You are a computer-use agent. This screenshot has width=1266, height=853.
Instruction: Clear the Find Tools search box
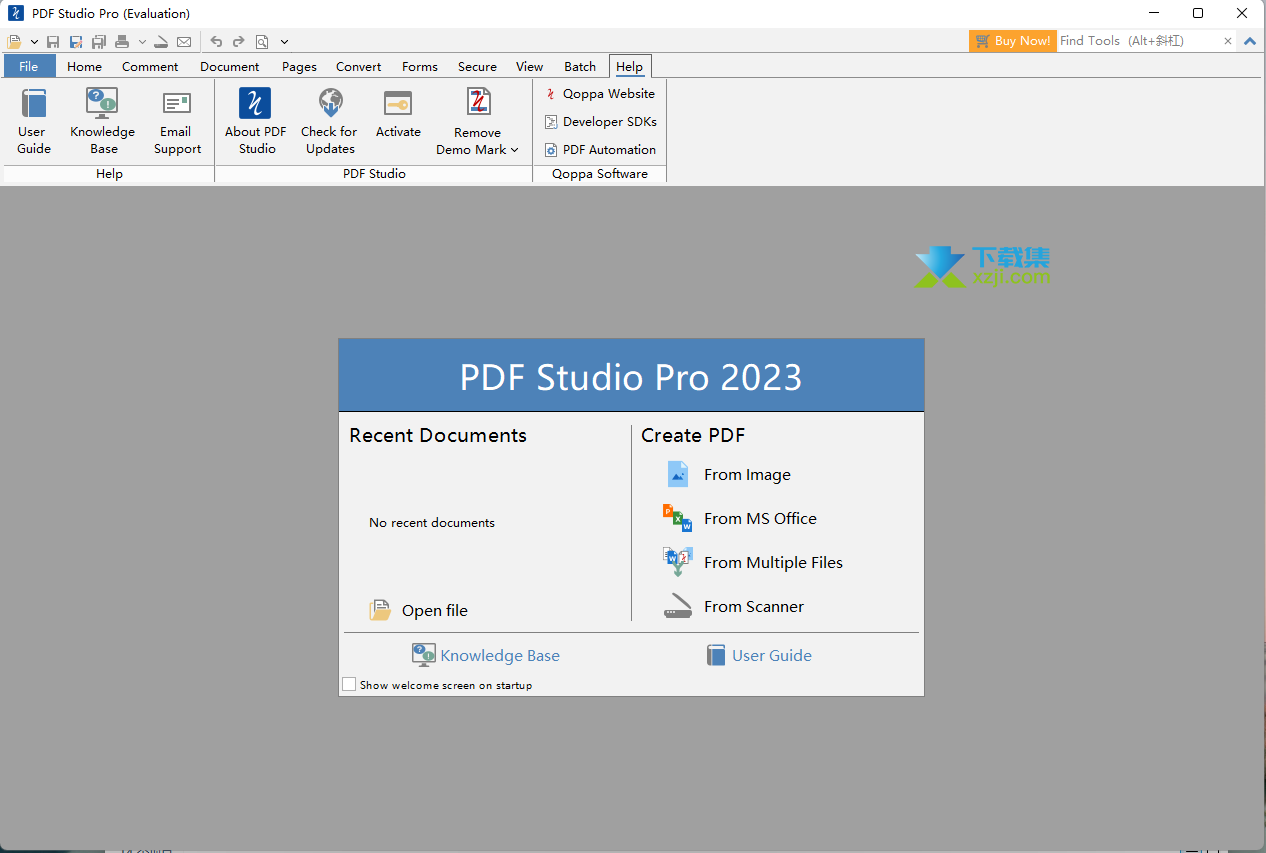pos(1228,41)
